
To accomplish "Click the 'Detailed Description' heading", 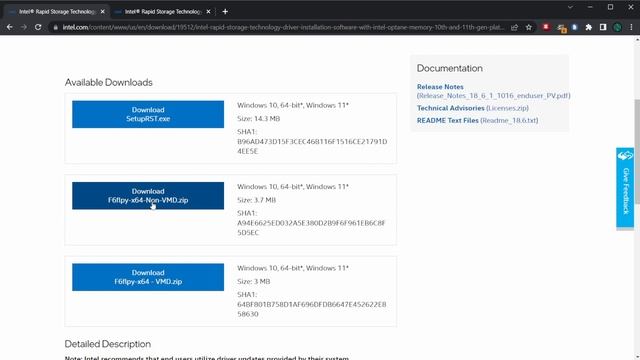I will (x=108, y=344).
